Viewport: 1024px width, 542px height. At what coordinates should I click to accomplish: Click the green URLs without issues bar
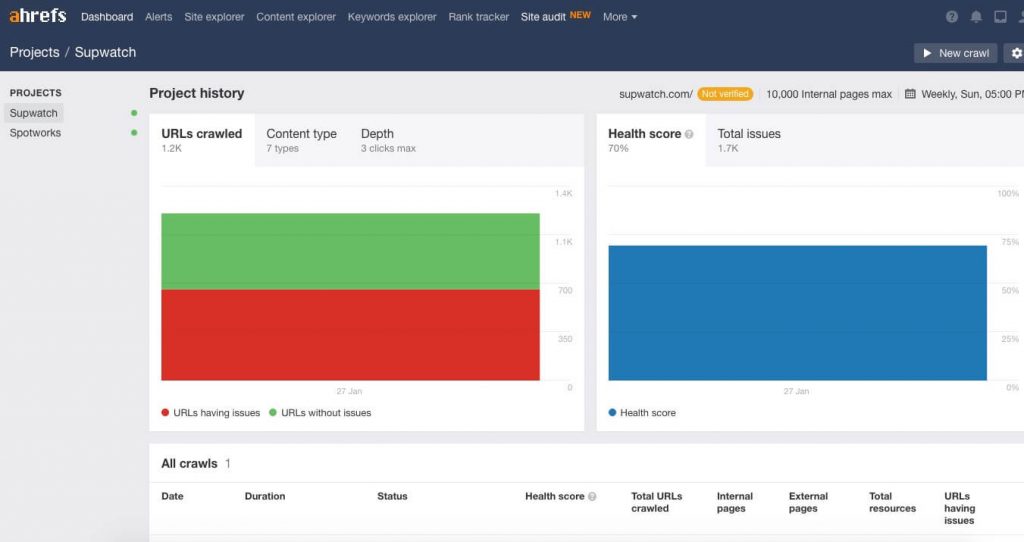coord(350,251)
